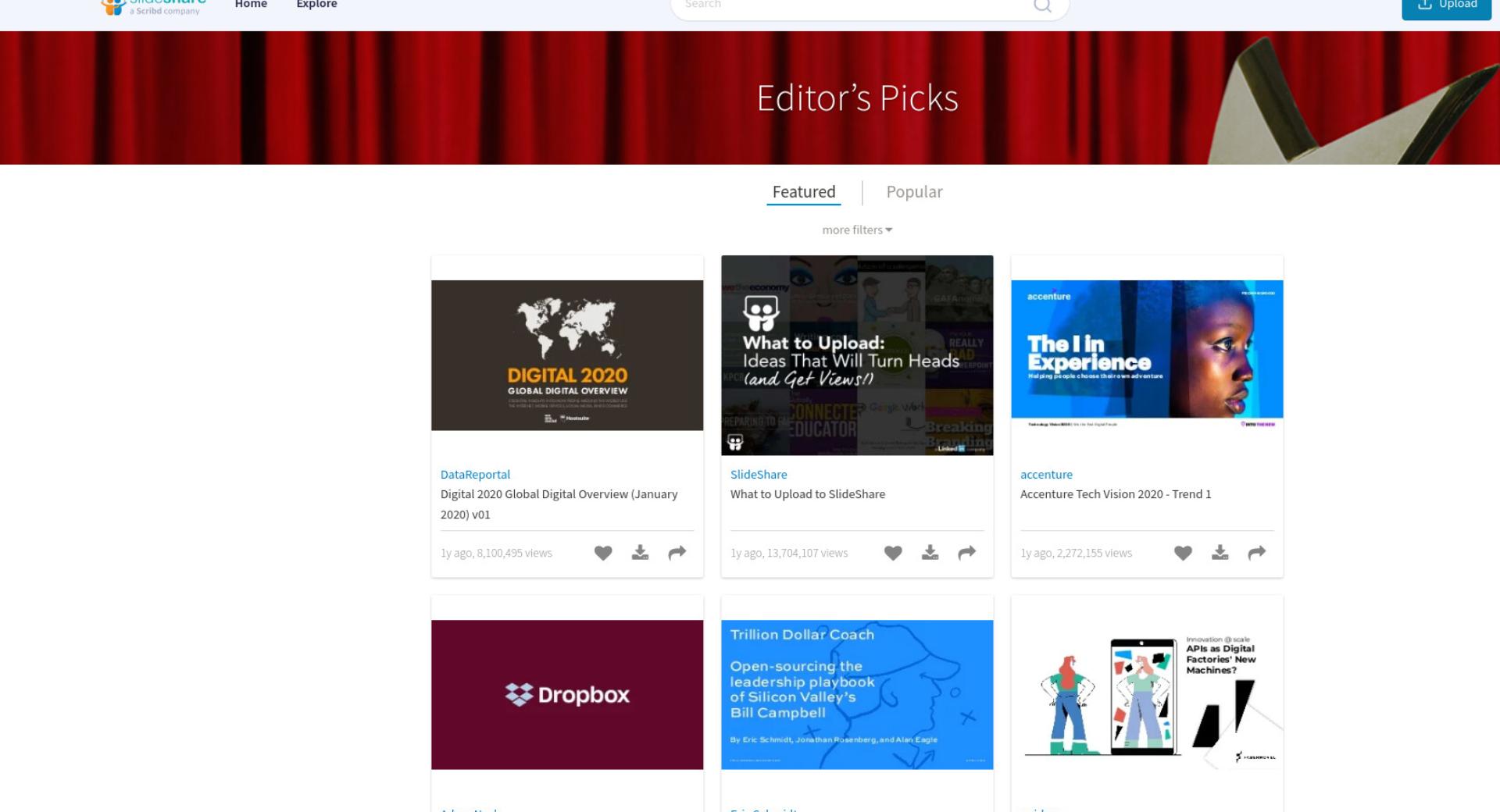
Task: Open the What to Upload thumbnail image
Action: 857,355
